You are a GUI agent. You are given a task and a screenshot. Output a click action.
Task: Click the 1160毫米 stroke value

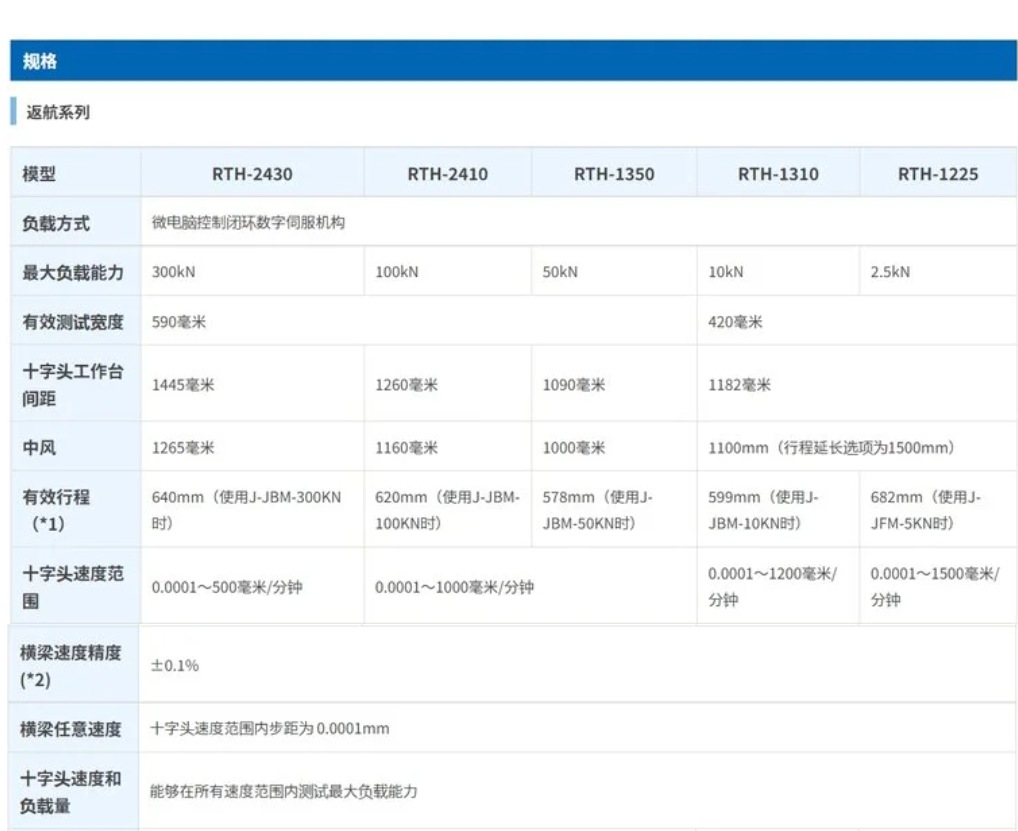[406, 448]
